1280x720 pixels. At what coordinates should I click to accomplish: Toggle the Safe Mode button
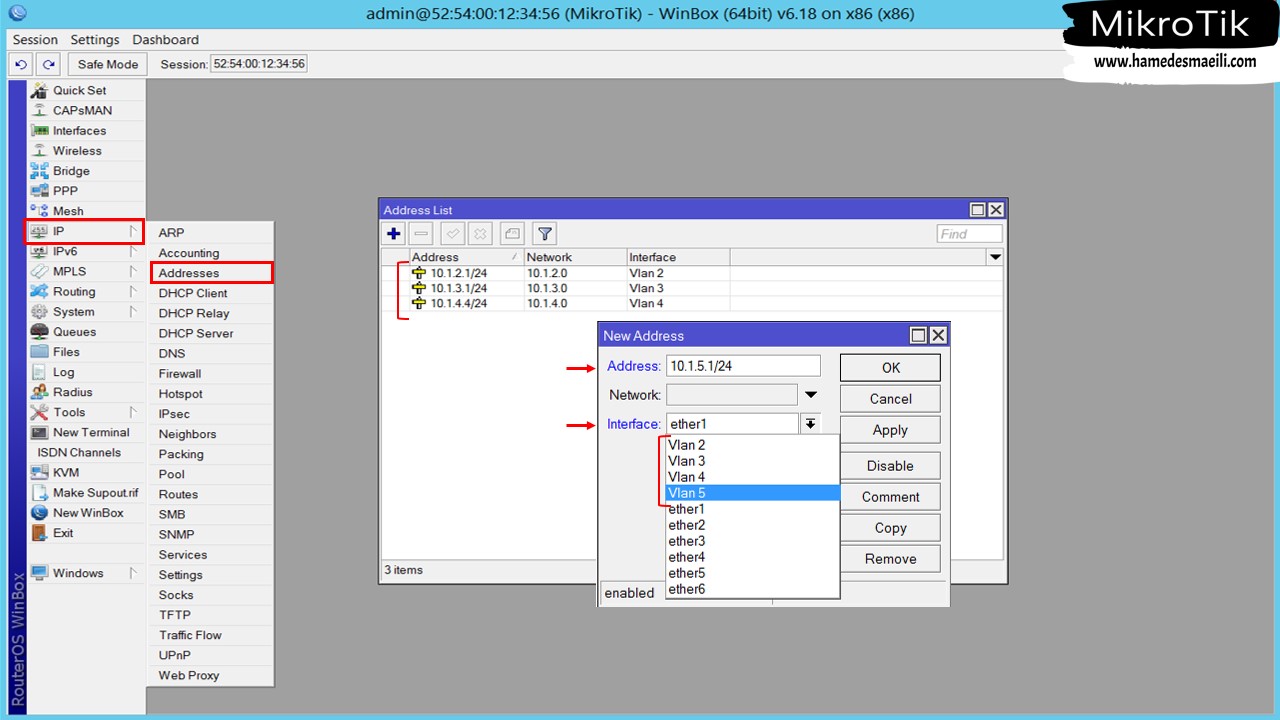pos(108,64)
